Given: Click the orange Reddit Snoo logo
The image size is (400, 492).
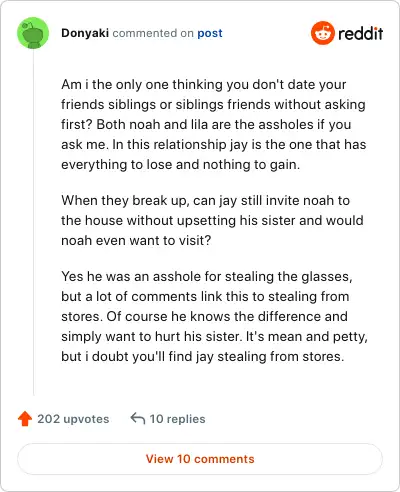Looking at the screenshot, I should tap(322, 33).
